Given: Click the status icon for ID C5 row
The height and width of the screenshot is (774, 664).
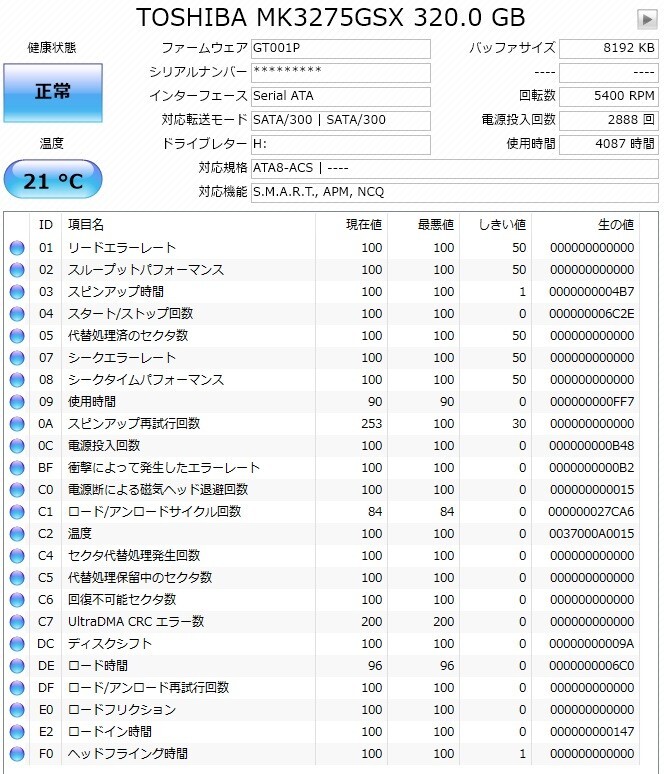Looking at the screenshot, I should pos(17,578).
